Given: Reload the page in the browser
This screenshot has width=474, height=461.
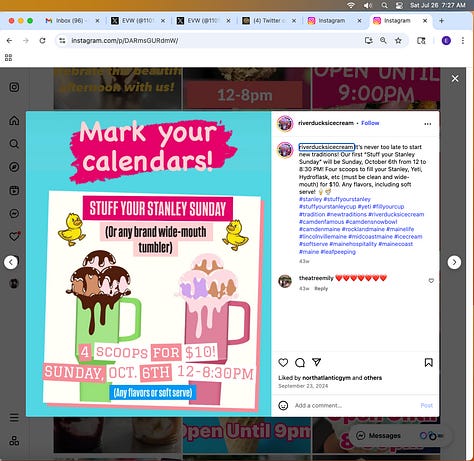Looking at the screenshot, I should [x=42, y=41].
